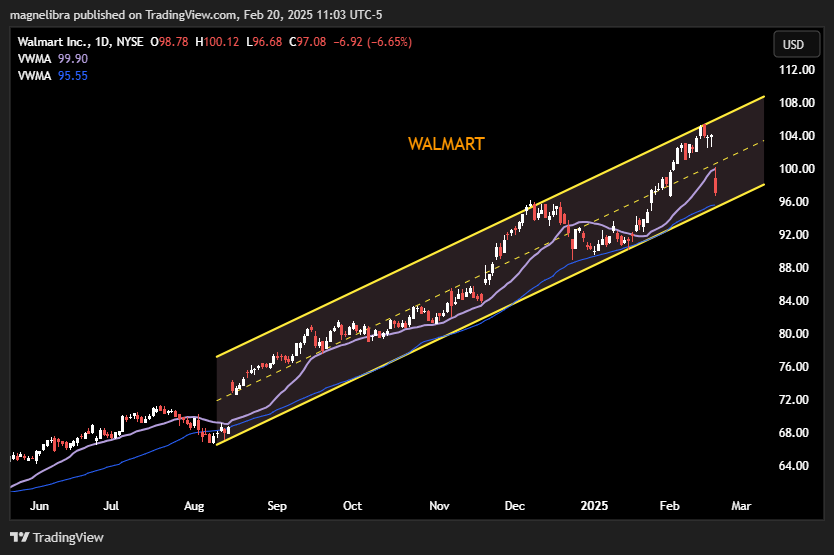The width and height of the screenshot is (834, 555).
Task: Click the 64.00 price axis label
Action: [794, 466]
